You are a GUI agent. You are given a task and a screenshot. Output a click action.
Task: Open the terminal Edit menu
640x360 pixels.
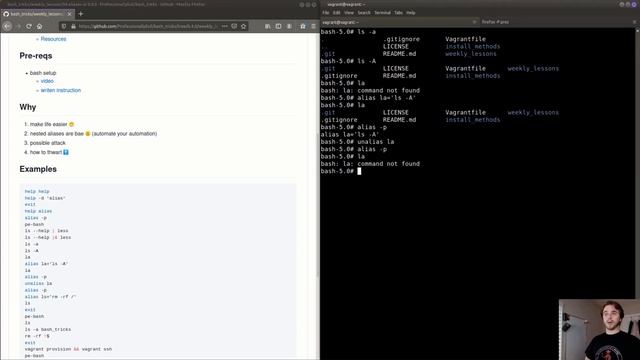336,13
